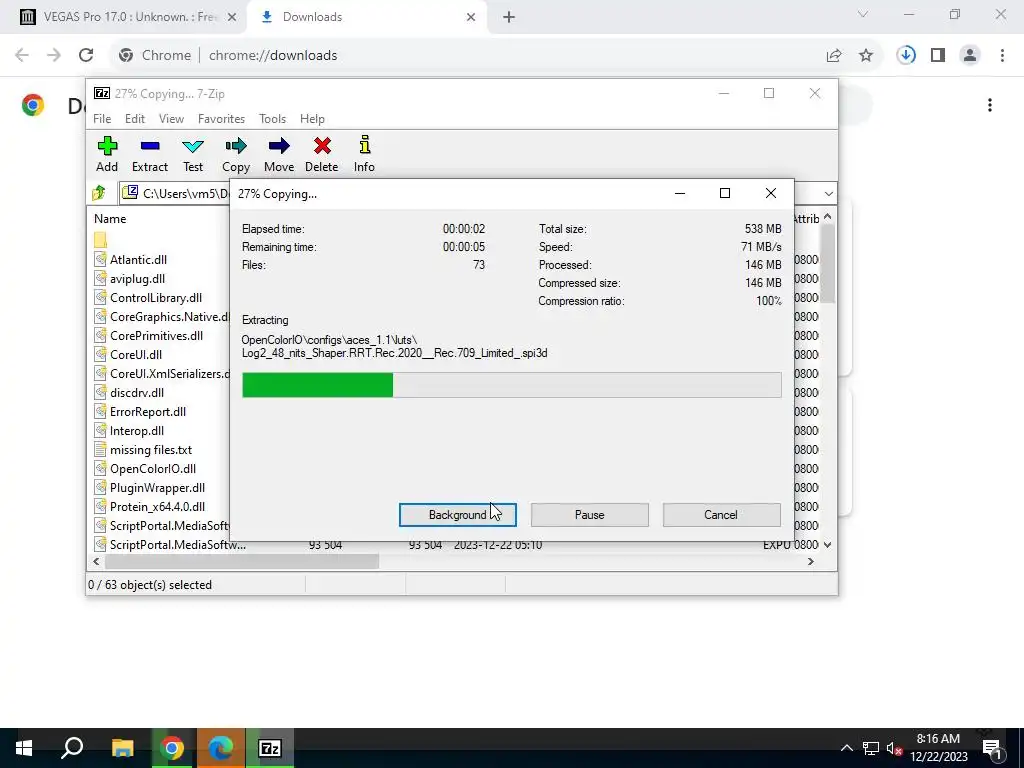
Task: Go back in Chrome
Action: (22, 55)
